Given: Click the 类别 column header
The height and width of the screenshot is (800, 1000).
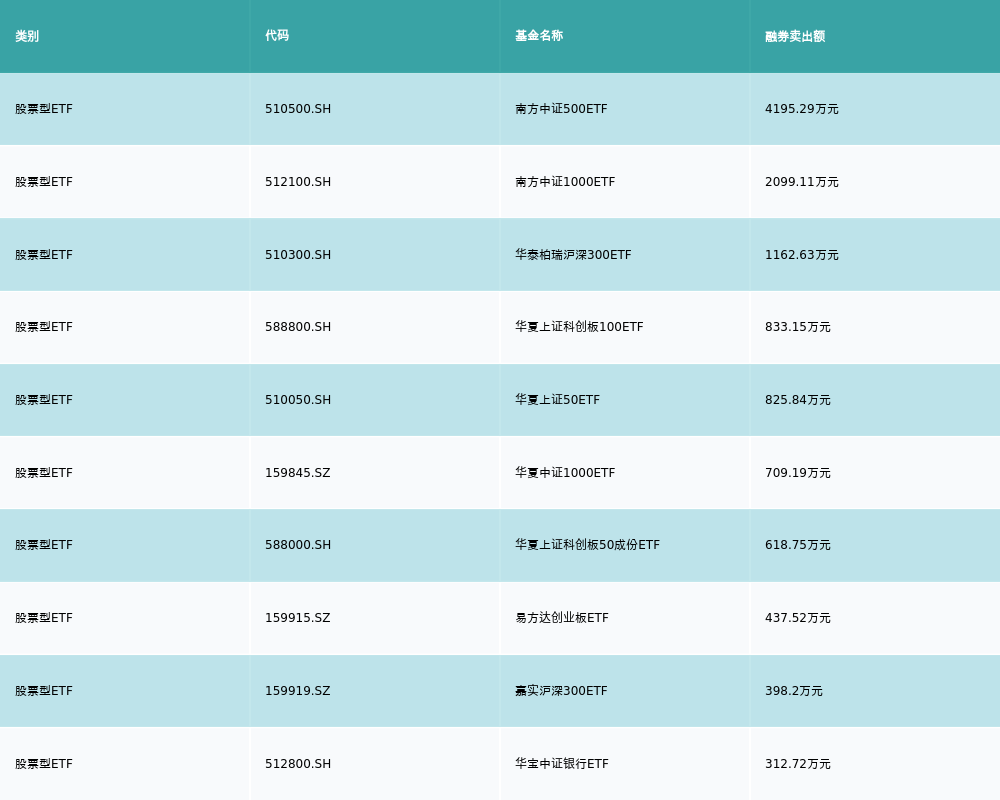Looking at the screenshot, I should click(27, 36).
